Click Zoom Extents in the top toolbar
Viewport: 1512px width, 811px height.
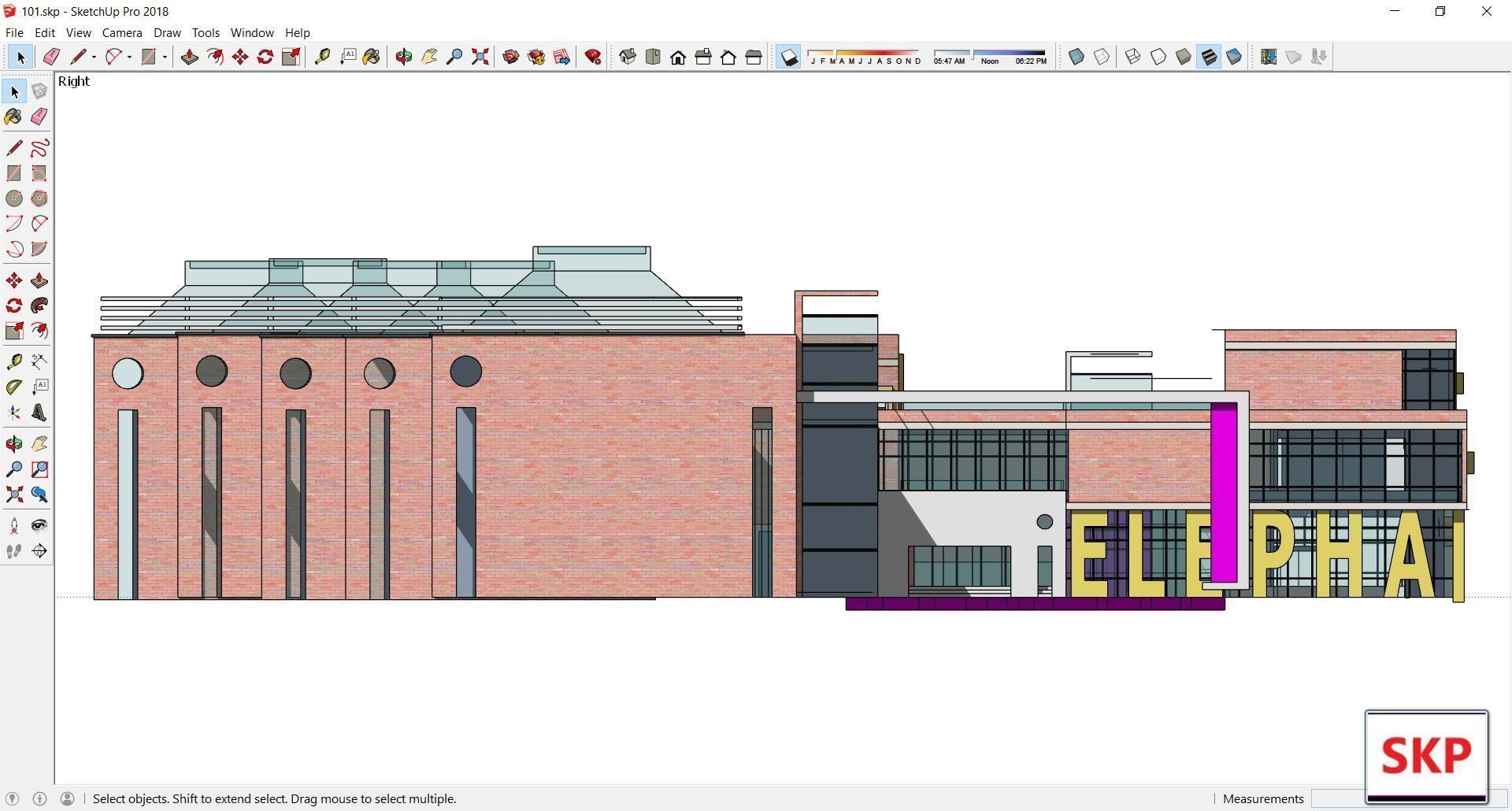[480, 57]
